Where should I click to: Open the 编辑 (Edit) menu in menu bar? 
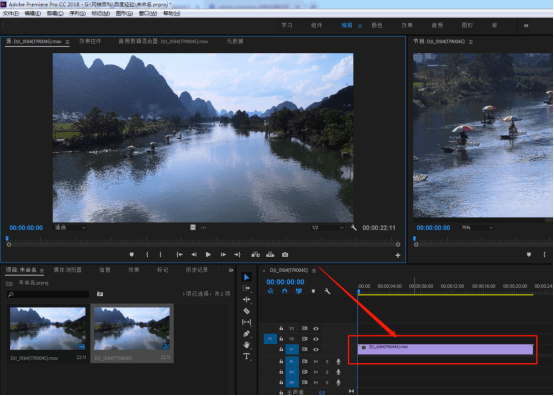[x=33, y=13]
